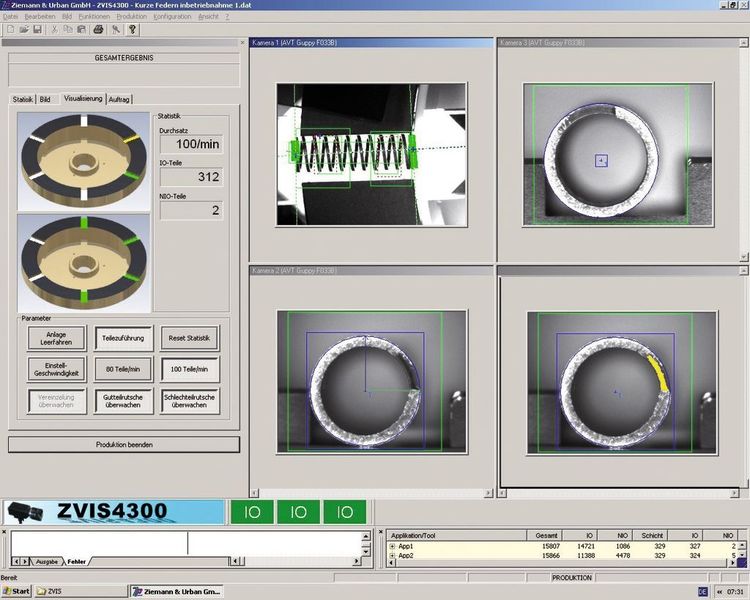Click the New file toolbar icon
The image size is (750, 600).
click(x=10, y=29)
